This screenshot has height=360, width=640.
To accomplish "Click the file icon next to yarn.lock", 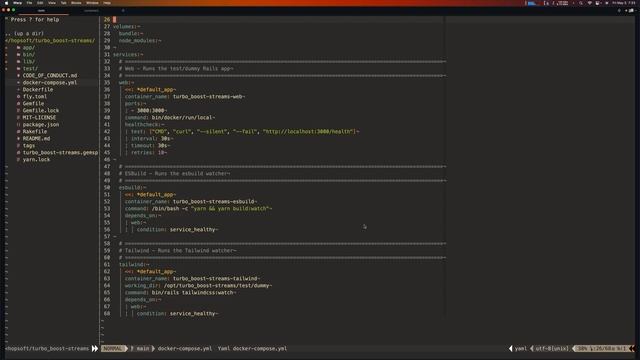I will click(x=18, y=159).
